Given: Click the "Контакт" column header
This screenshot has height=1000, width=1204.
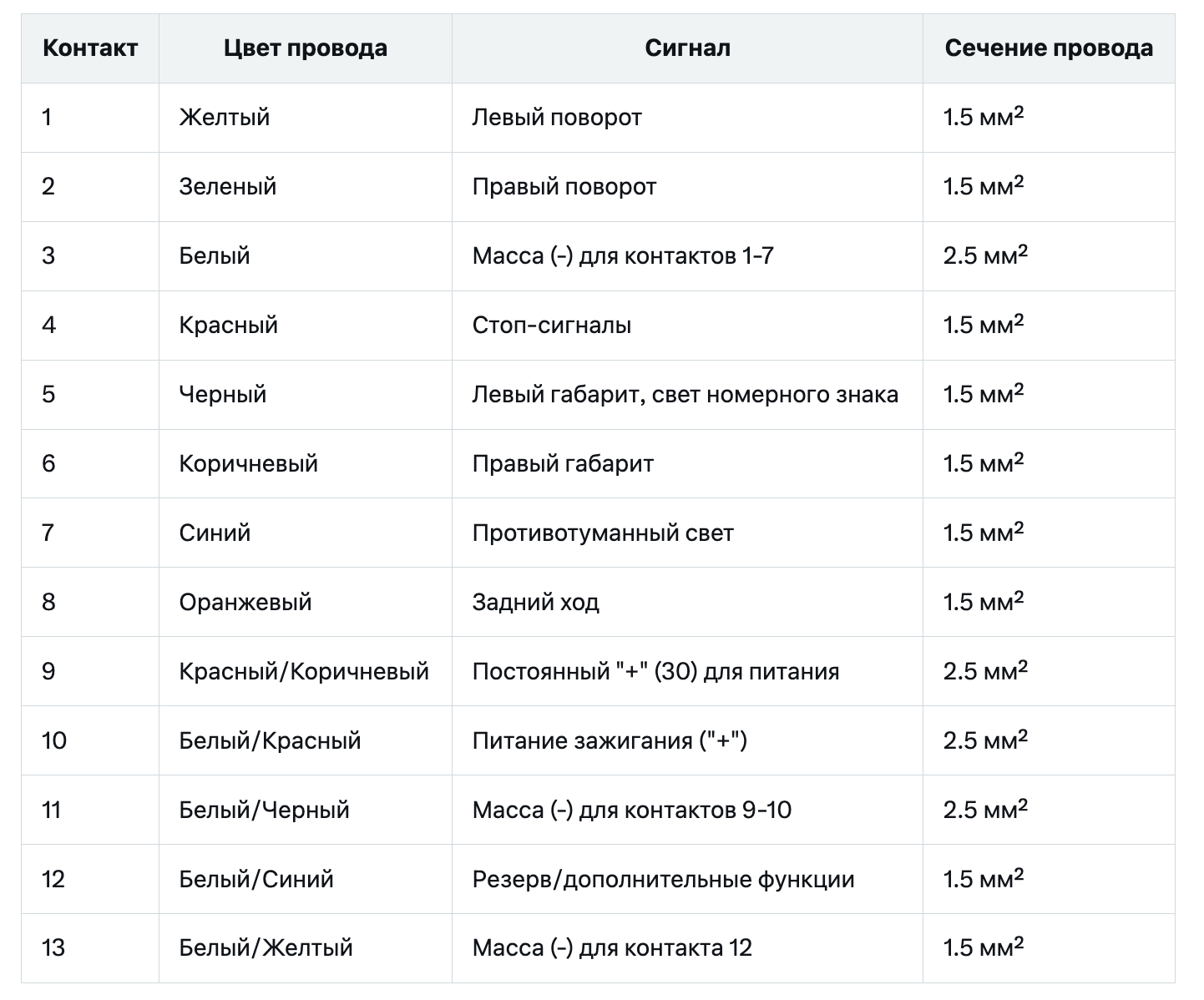Looking at the screenshot, I should coord(90,48).
